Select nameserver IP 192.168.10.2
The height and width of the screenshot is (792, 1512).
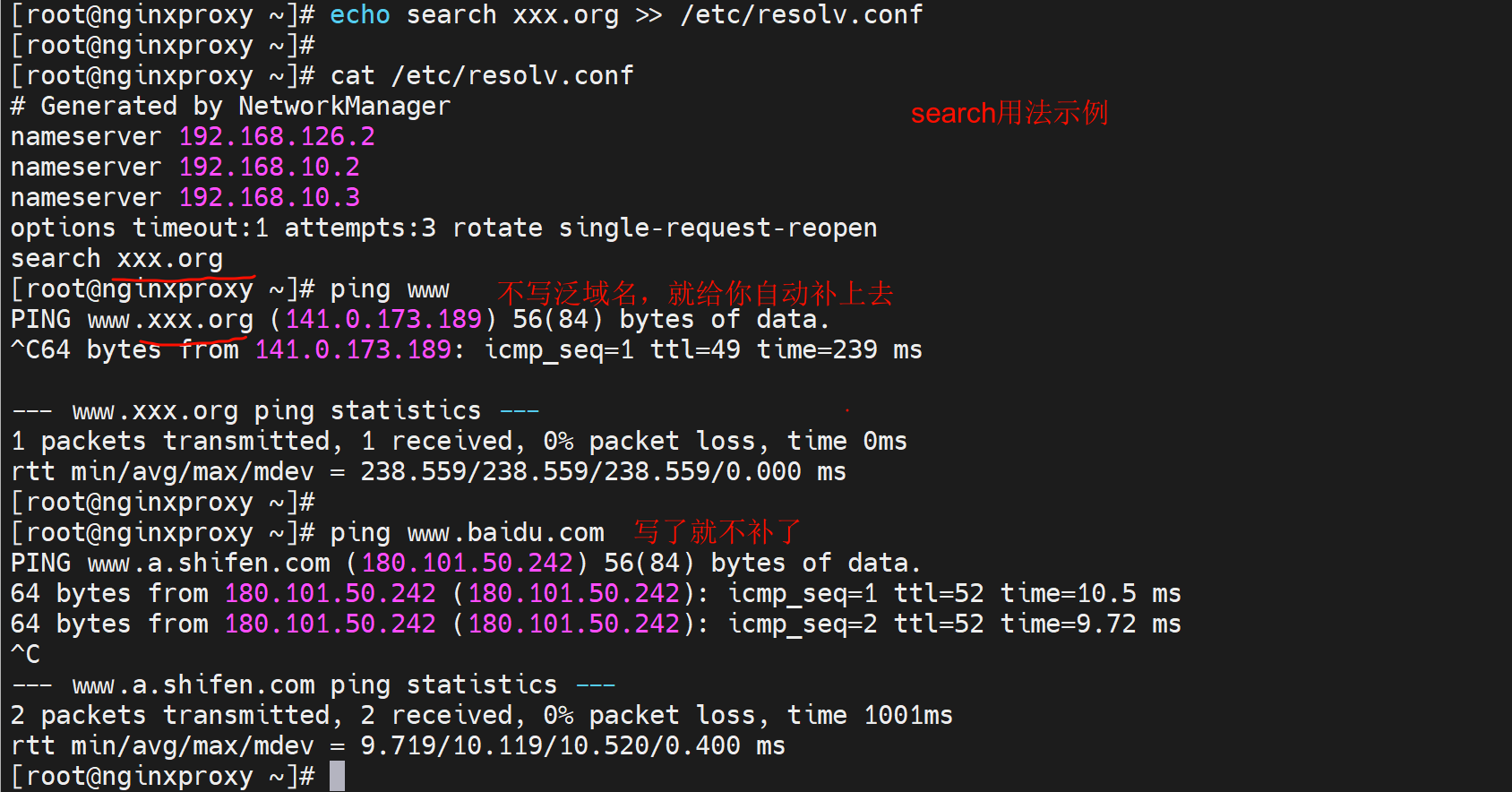(269, 168)
